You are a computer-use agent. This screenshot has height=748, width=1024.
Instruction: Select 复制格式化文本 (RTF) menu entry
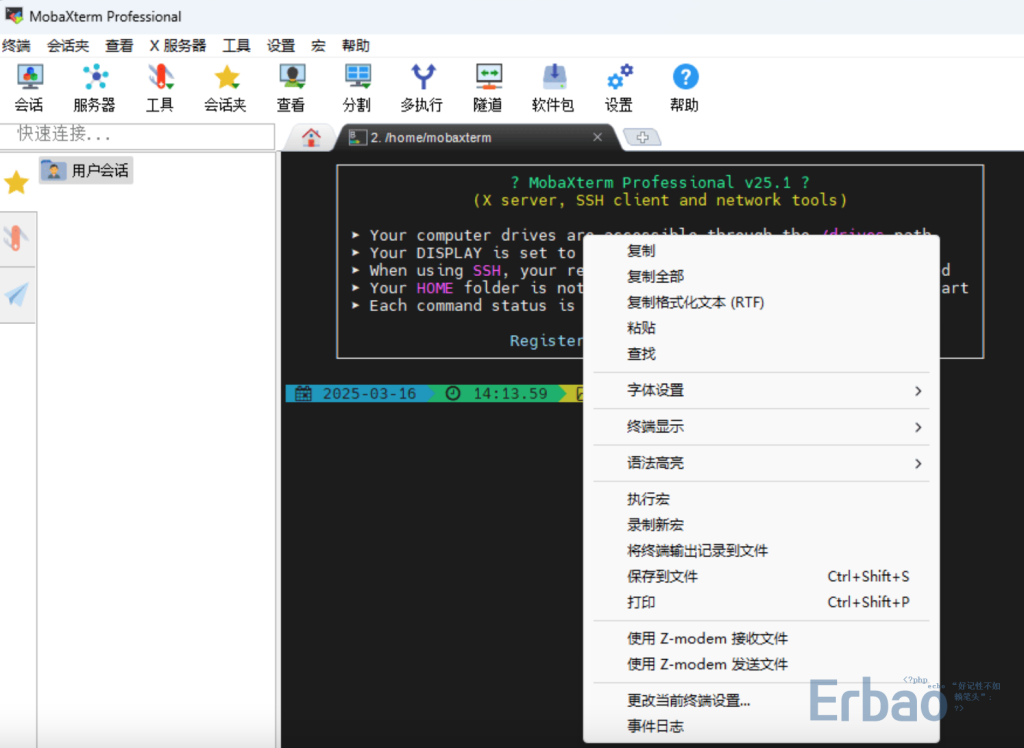761,302
